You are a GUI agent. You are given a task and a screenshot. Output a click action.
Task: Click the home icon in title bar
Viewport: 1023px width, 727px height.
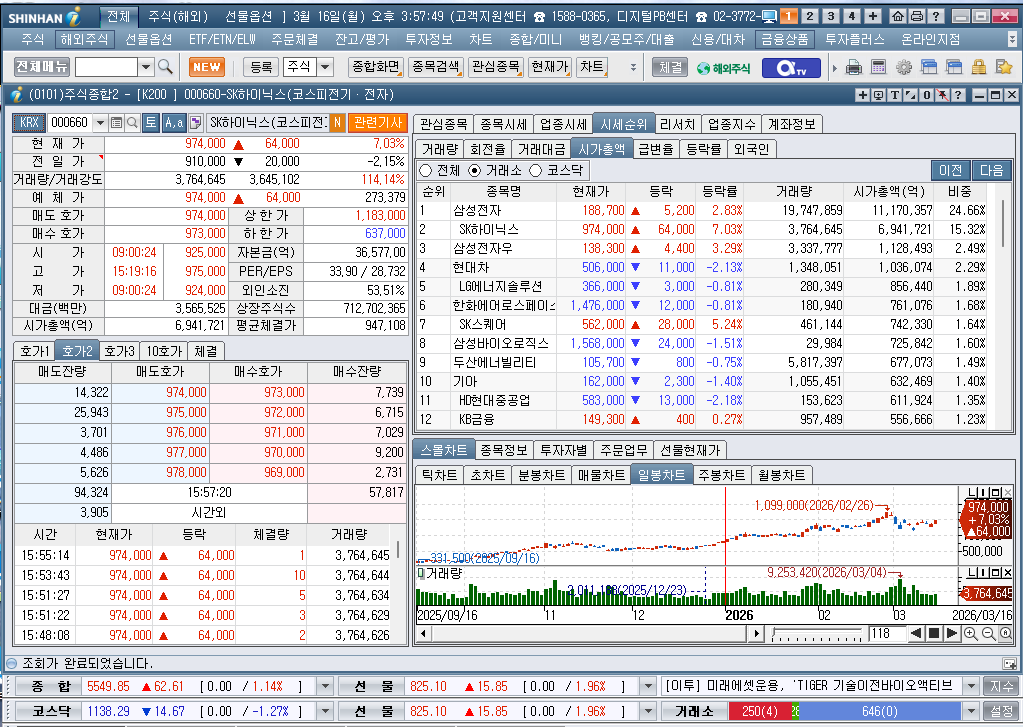coord(898,16)
